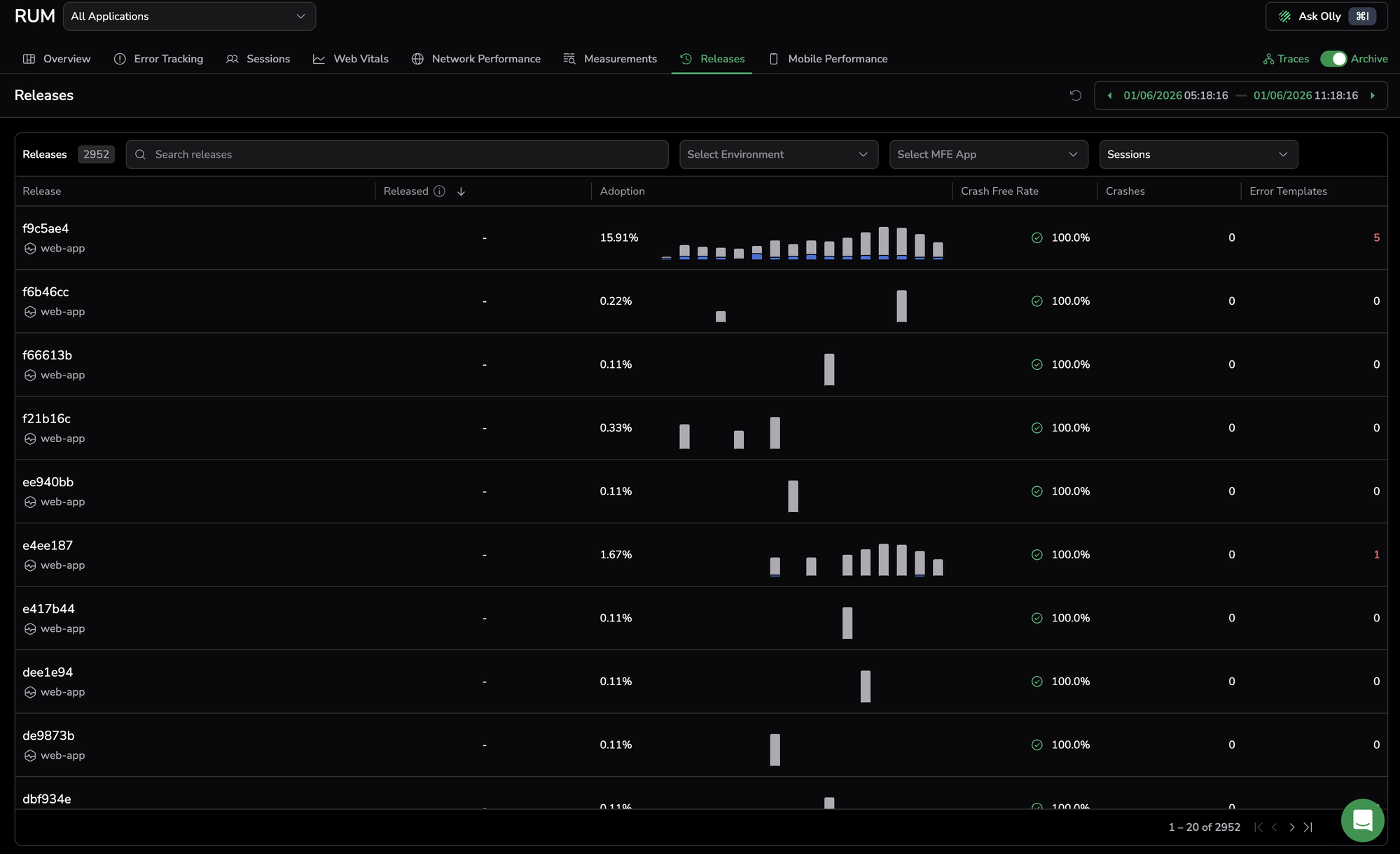
Task: Open the Overview tab
Action: (57, 59)
